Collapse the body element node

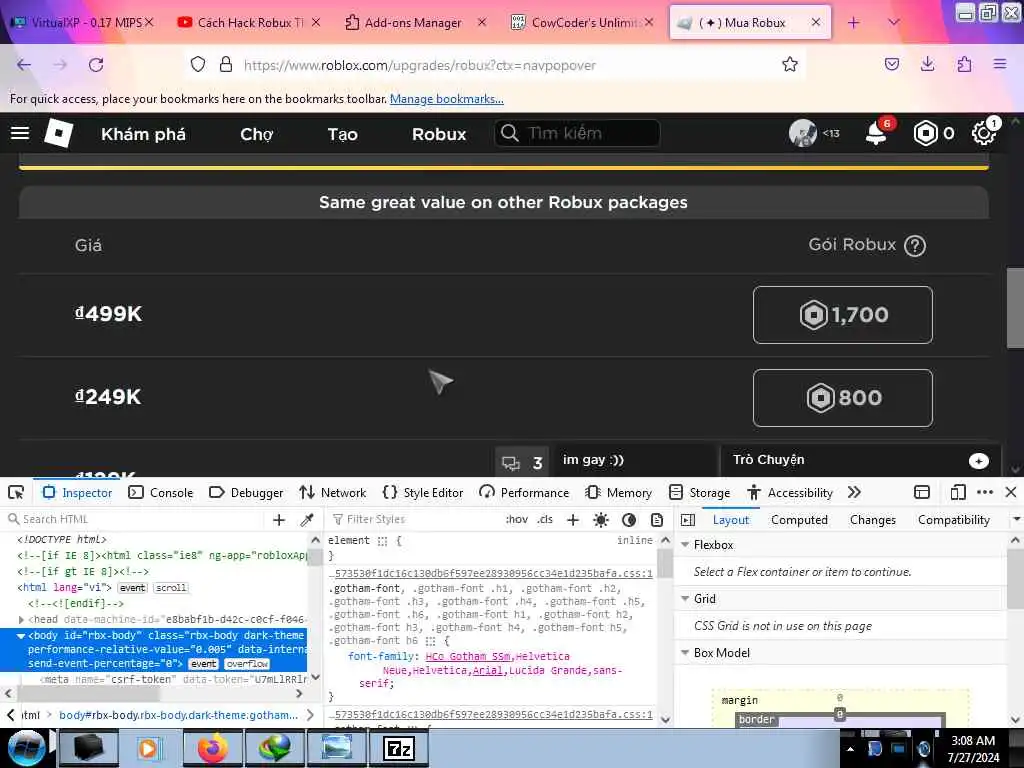pos(21,635)
